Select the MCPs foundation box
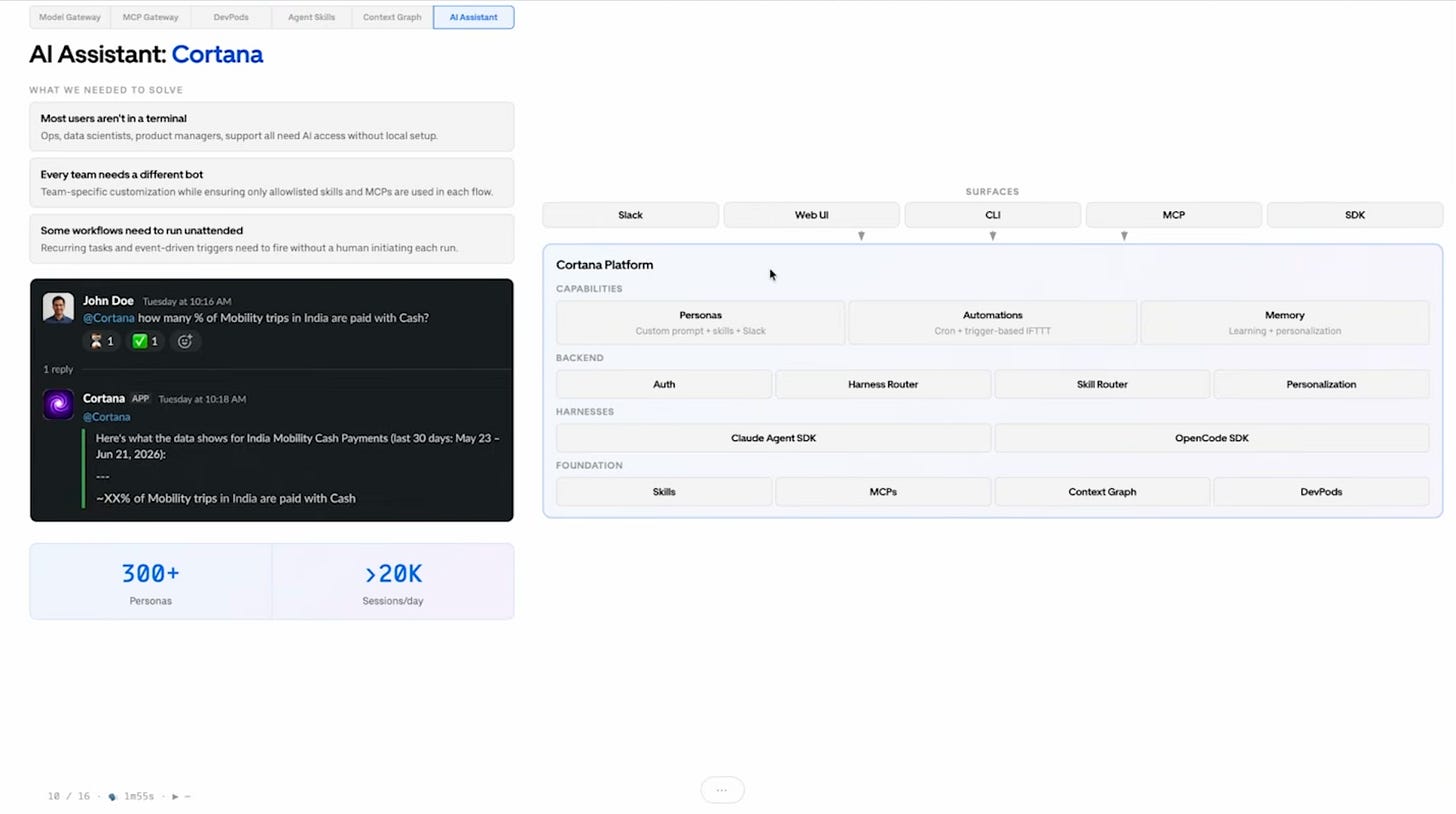This screenshot has width=1456, height=814. click(x=883, y=492)
